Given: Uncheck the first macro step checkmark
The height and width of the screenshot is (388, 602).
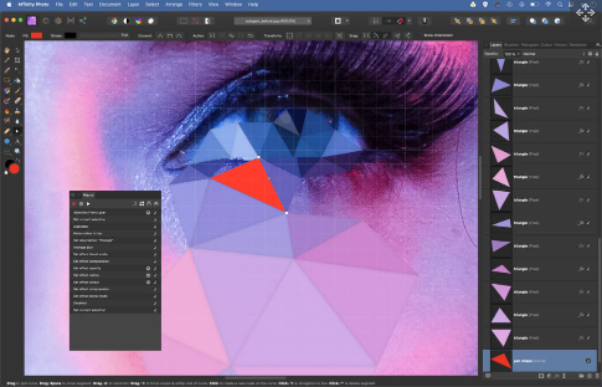Looking at the screenshot, I should pyautogui.click(x=155, y=212).
